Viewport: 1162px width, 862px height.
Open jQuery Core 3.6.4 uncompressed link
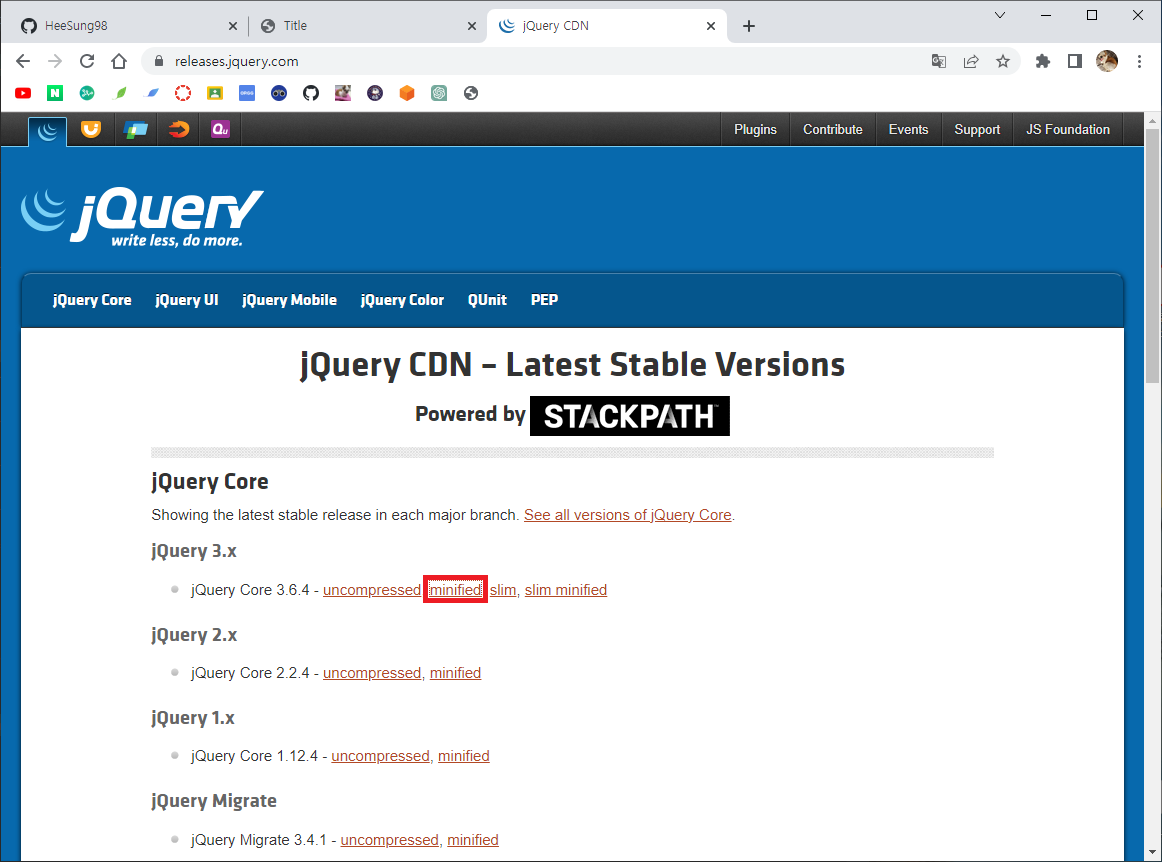(x=372, y=590)
